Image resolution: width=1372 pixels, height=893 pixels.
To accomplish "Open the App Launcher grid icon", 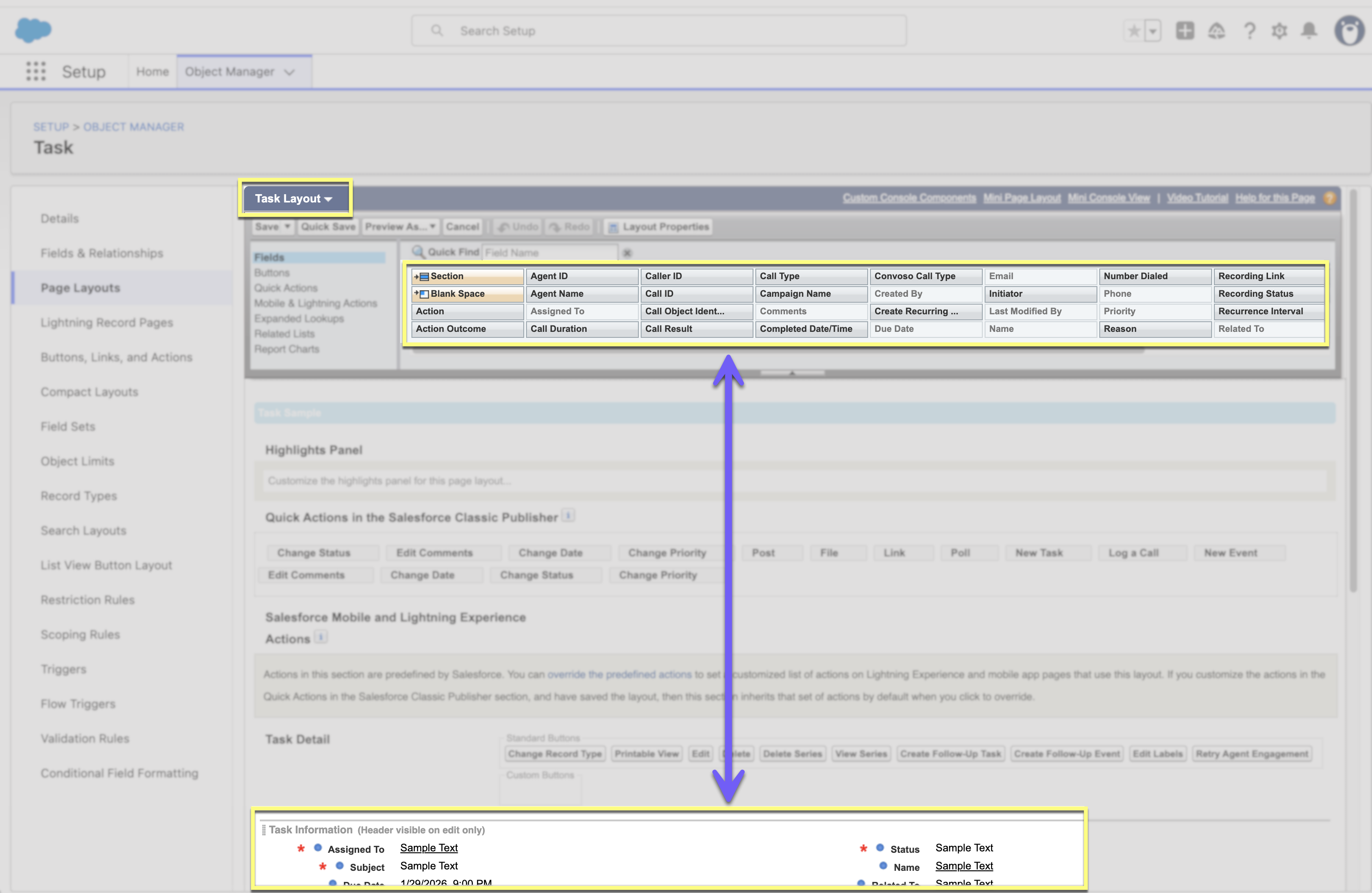I will click(x=36, y=72).
